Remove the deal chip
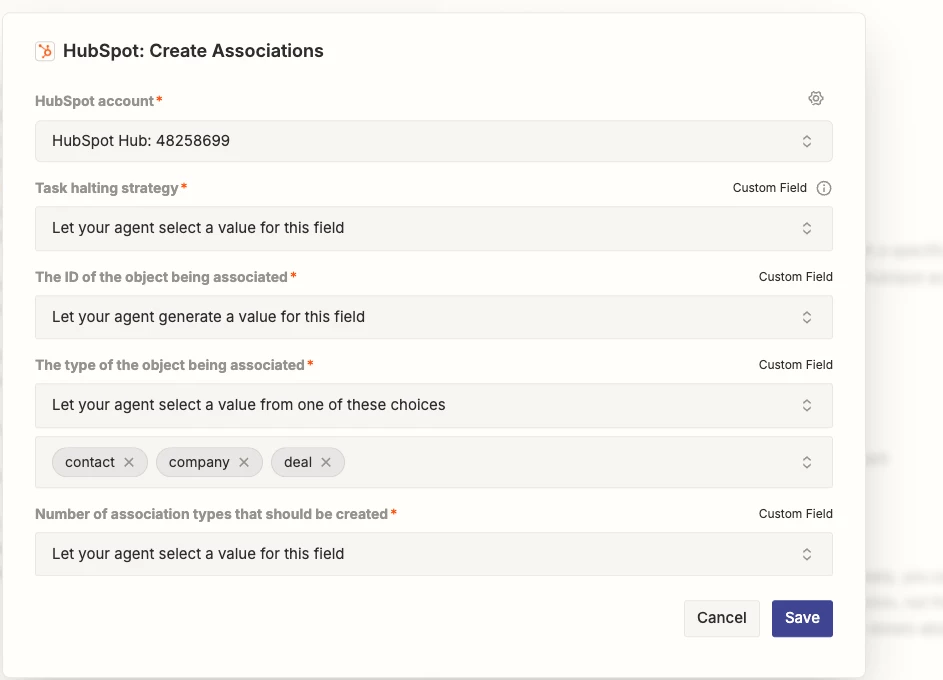The width and height of the screenshot is (943, 680). (x=326, y=462)
